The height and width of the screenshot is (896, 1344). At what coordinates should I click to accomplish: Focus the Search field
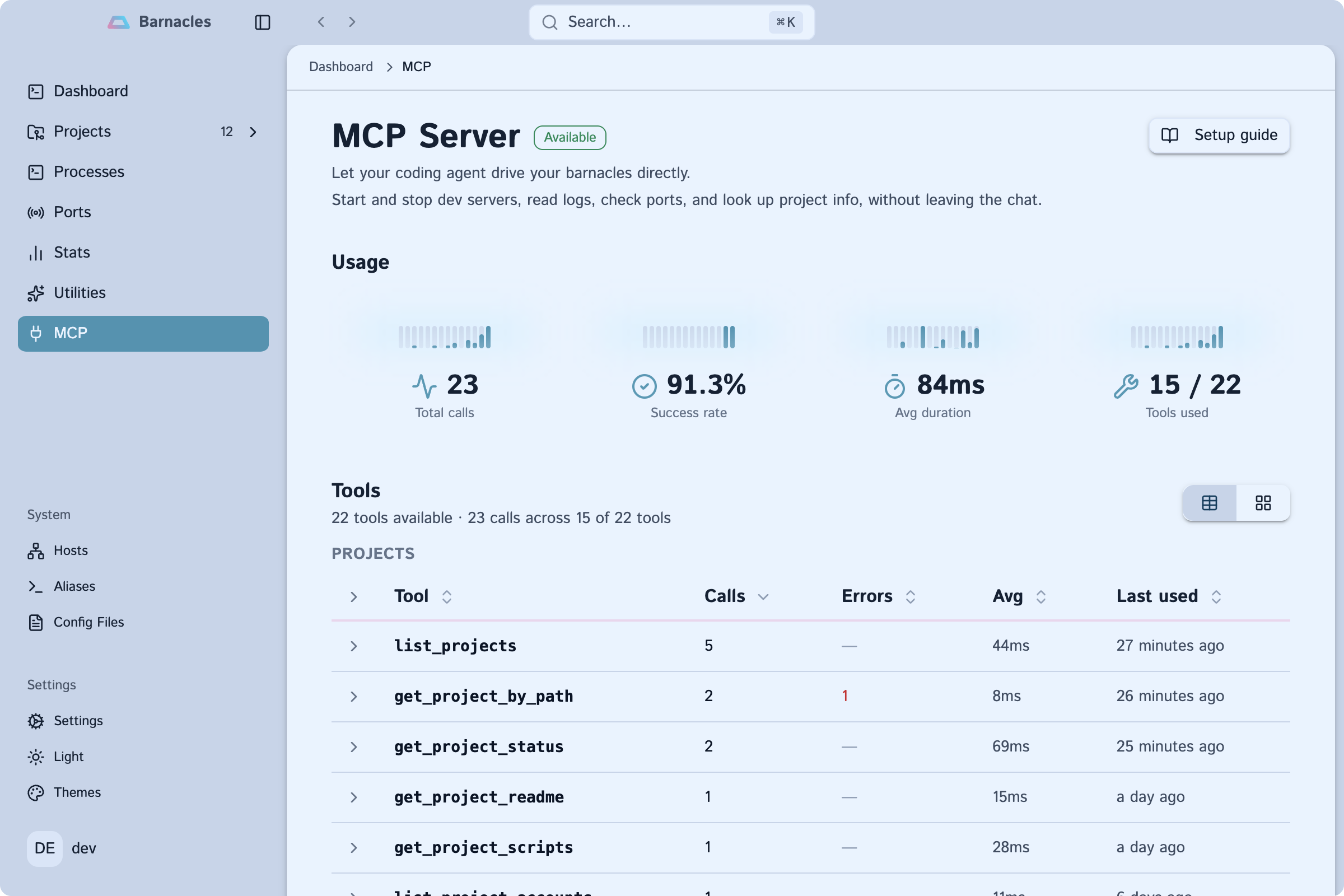tap(671, 22)
